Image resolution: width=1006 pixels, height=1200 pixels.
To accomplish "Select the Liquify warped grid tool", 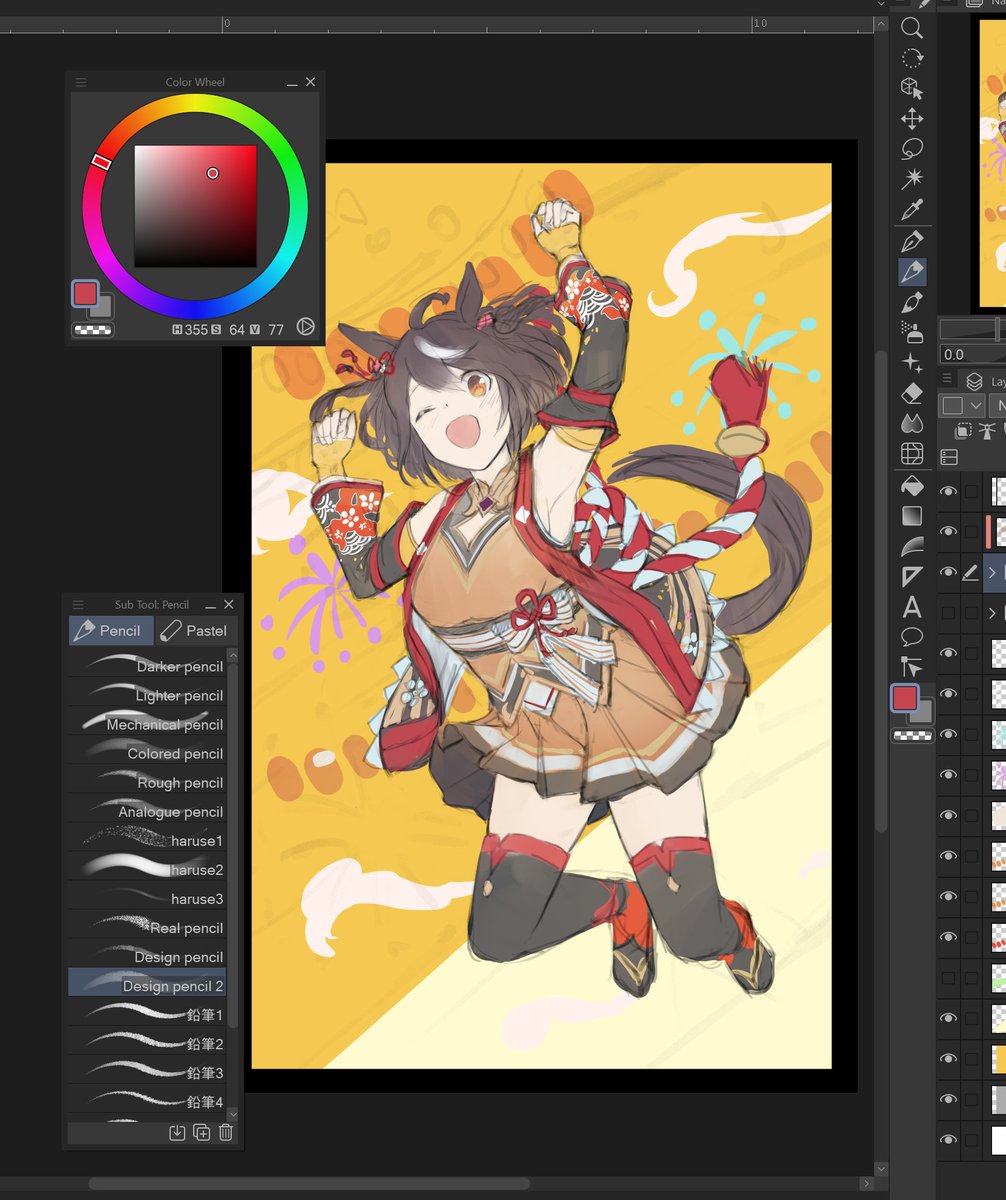I will 912,453.
